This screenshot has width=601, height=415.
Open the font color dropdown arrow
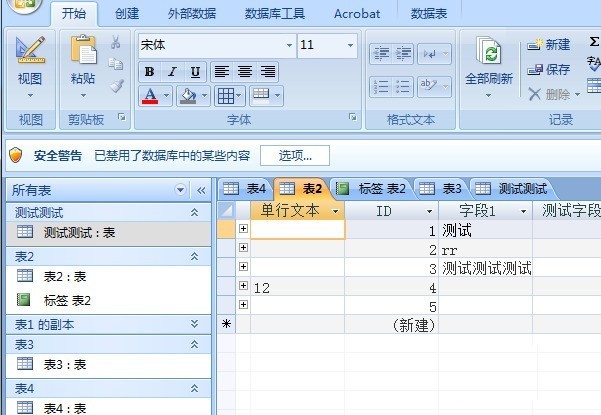coord(166,95)
